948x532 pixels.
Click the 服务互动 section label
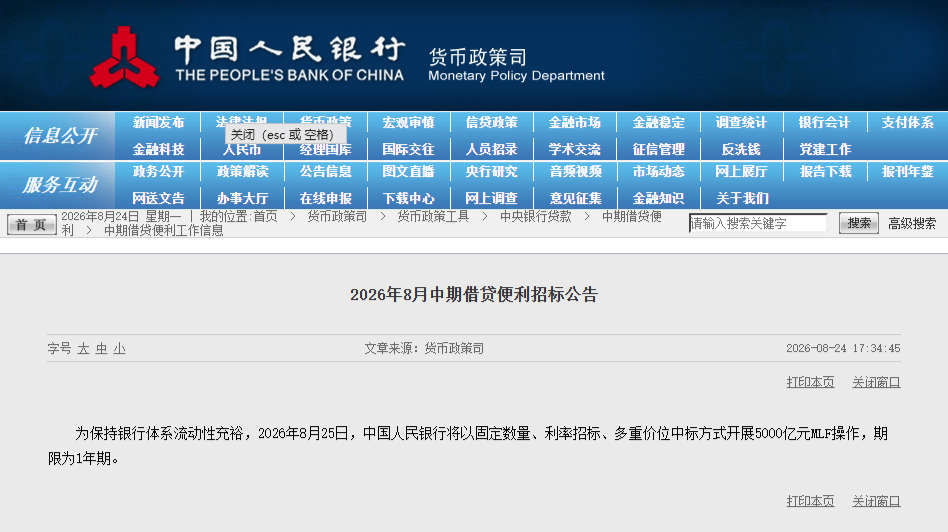59,184
